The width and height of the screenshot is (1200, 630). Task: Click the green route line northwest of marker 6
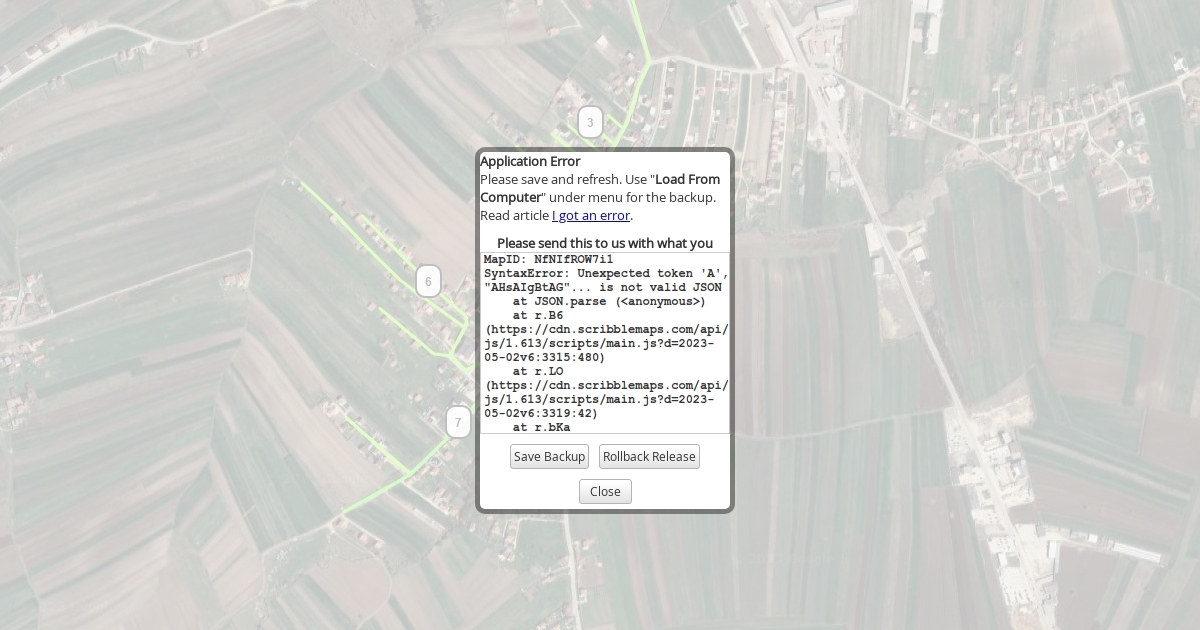click(340, 215)
